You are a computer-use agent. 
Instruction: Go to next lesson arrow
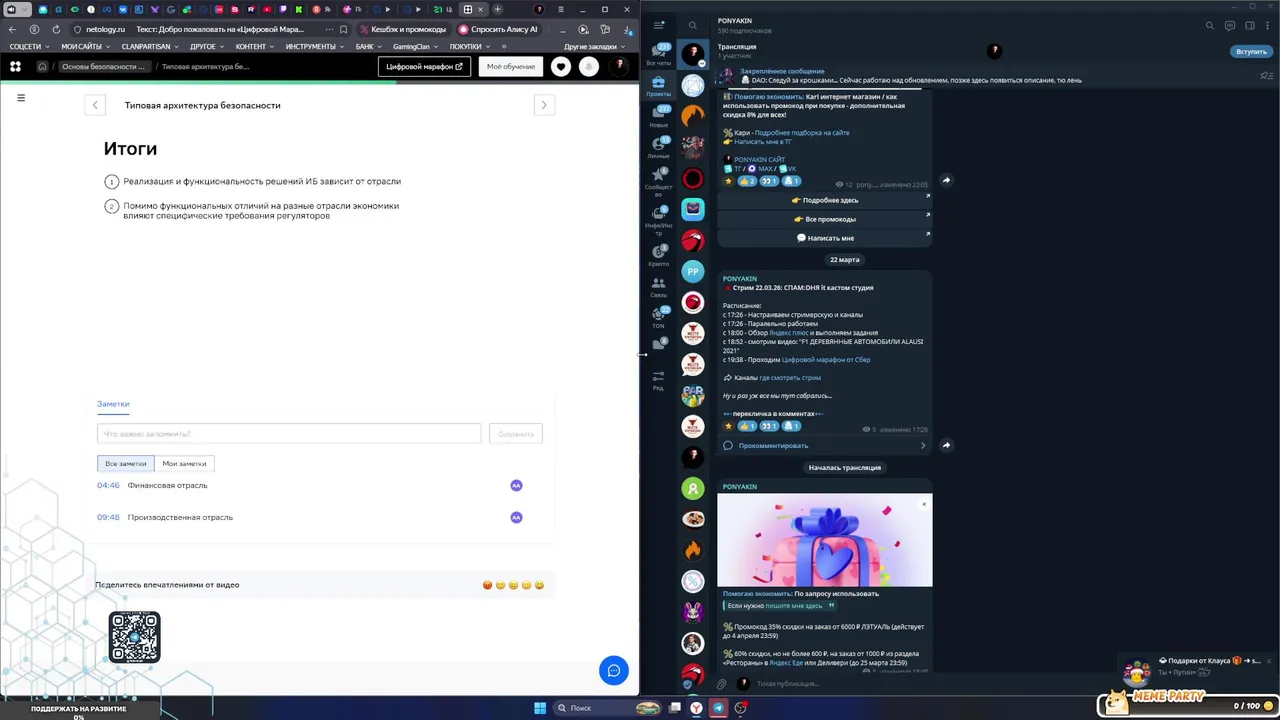point(544,105)
